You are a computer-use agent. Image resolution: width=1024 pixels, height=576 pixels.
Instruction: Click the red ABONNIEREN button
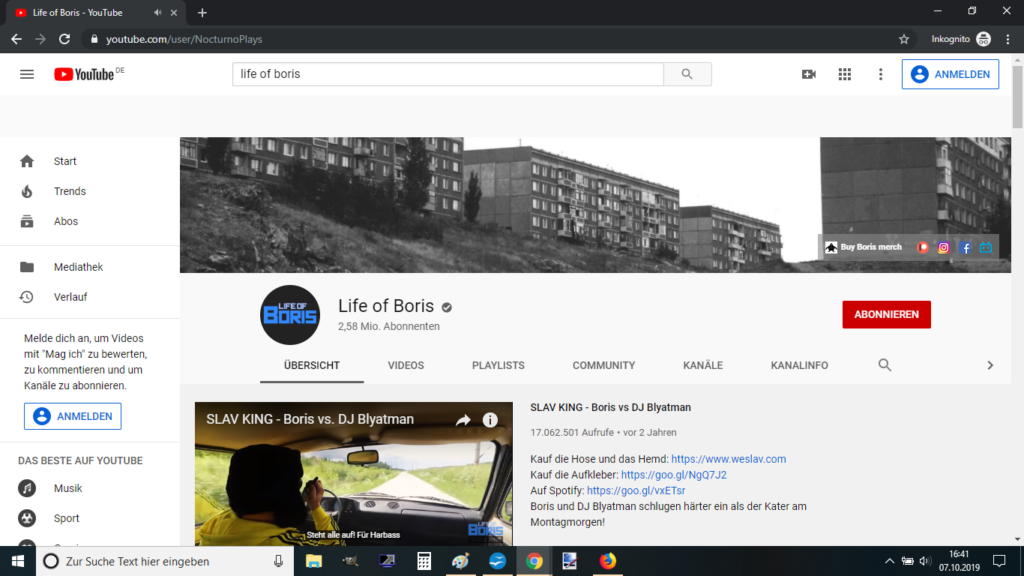click(x=886, y=315)
